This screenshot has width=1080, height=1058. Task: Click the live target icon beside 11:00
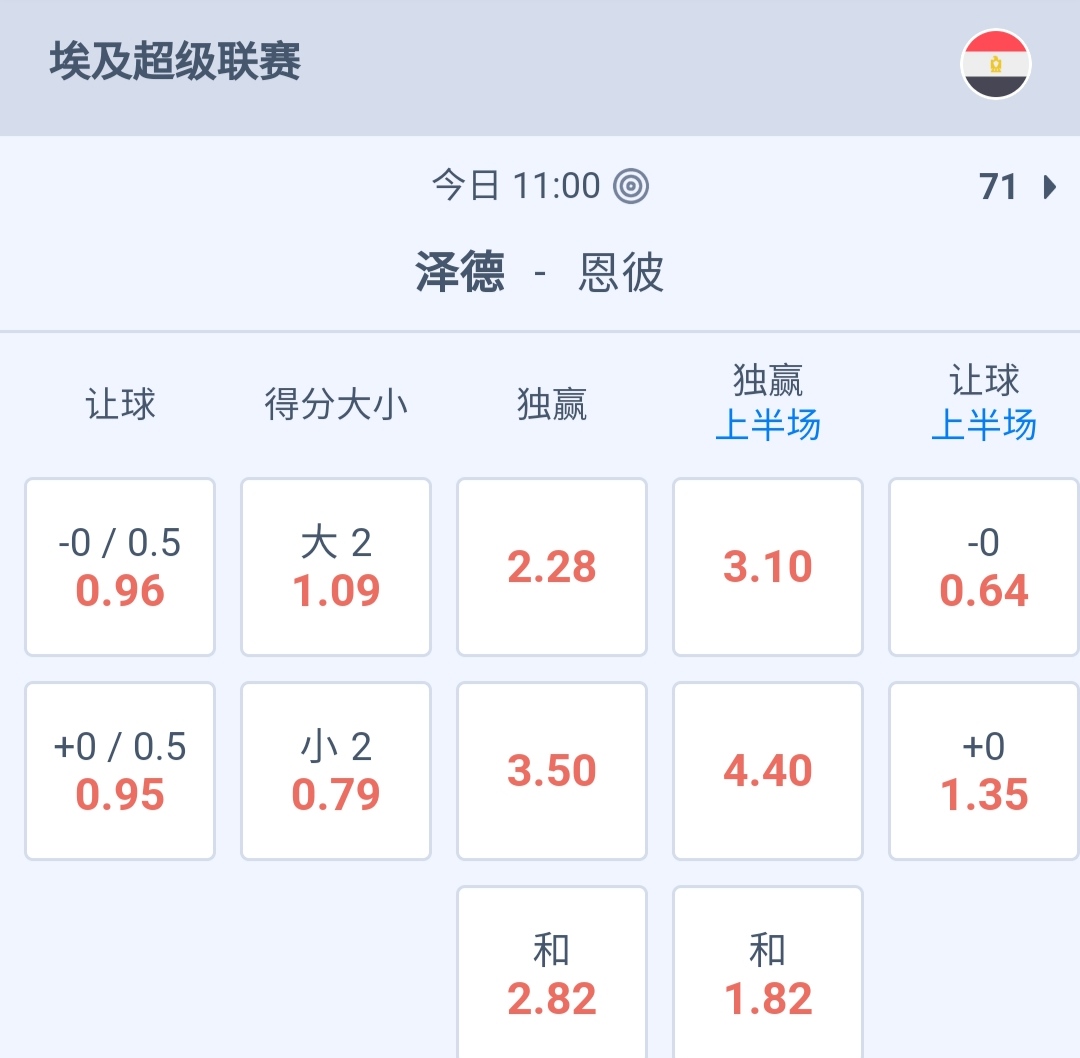(x=631, y=186)
